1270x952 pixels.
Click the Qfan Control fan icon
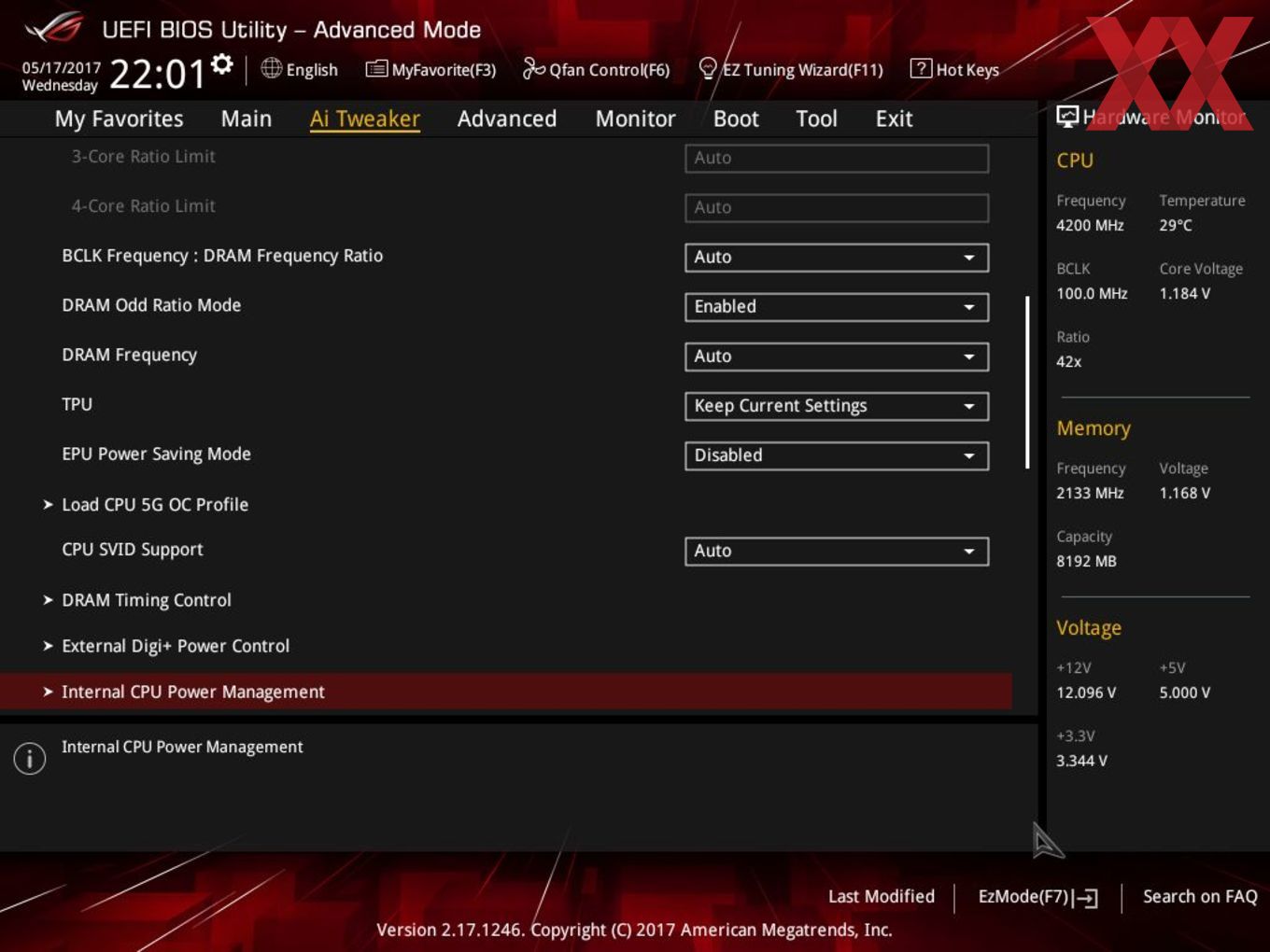[x=533, y=68]
